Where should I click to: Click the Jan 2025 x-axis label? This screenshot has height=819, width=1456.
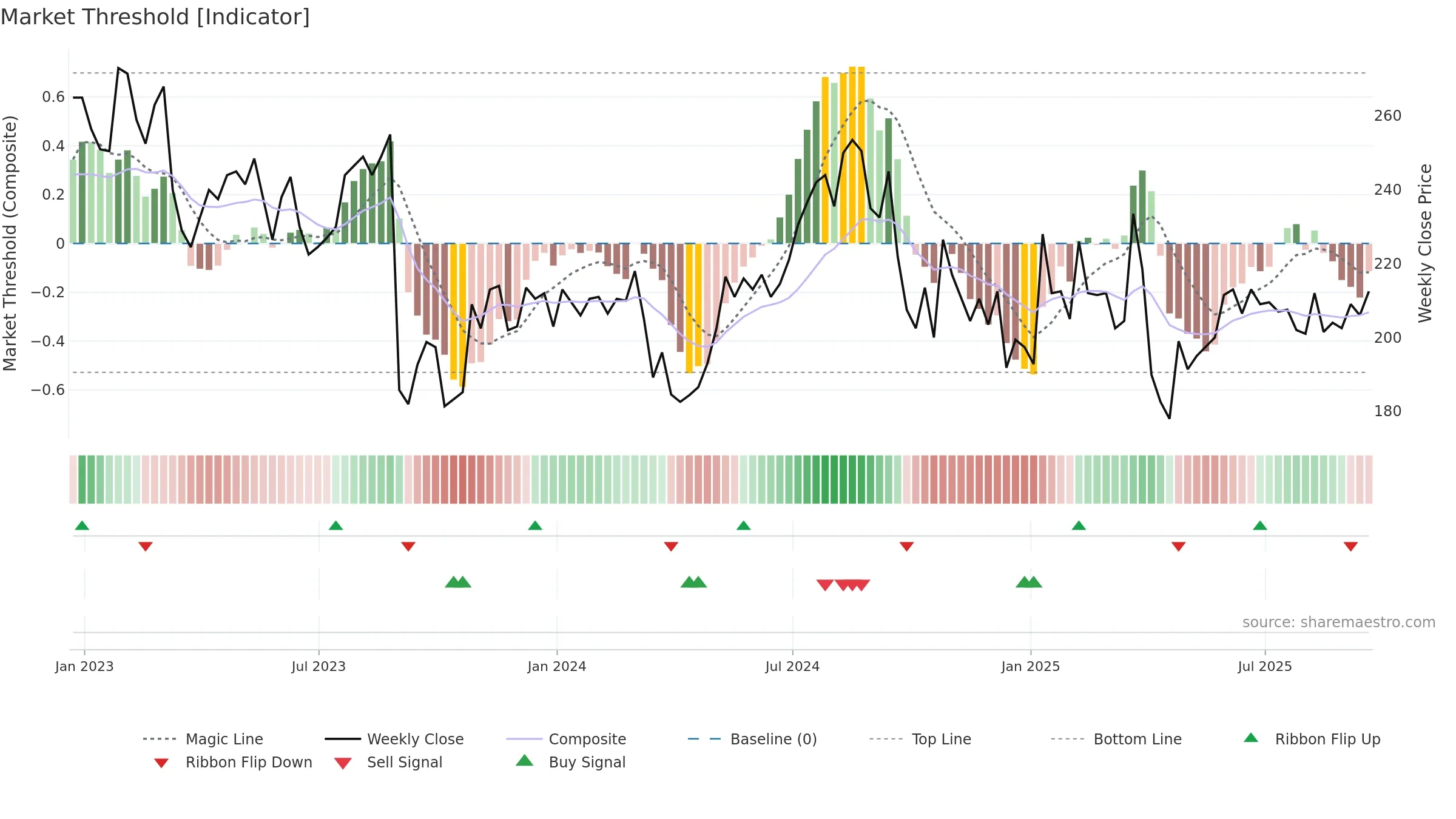[x=1031, y=666]
